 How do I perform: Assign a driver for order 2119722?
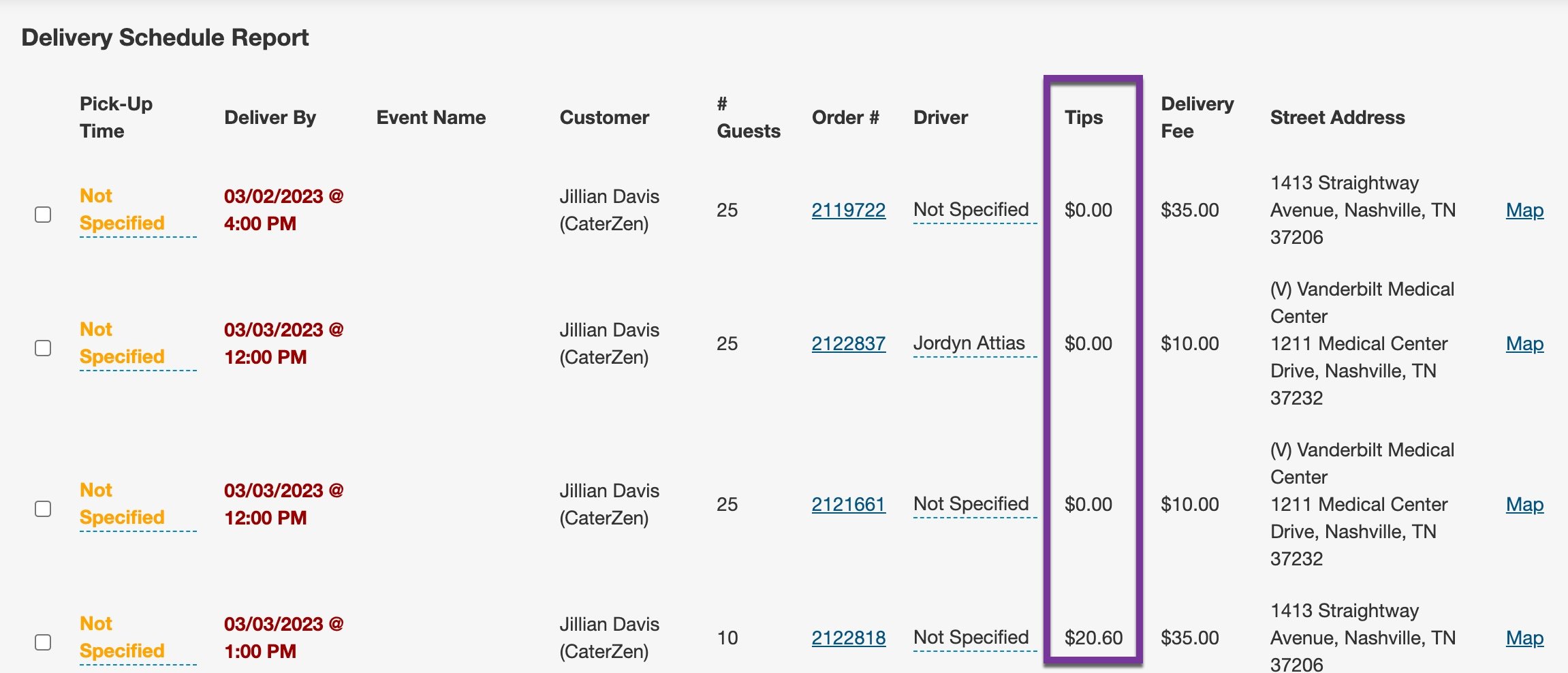[x=973, y=209]
